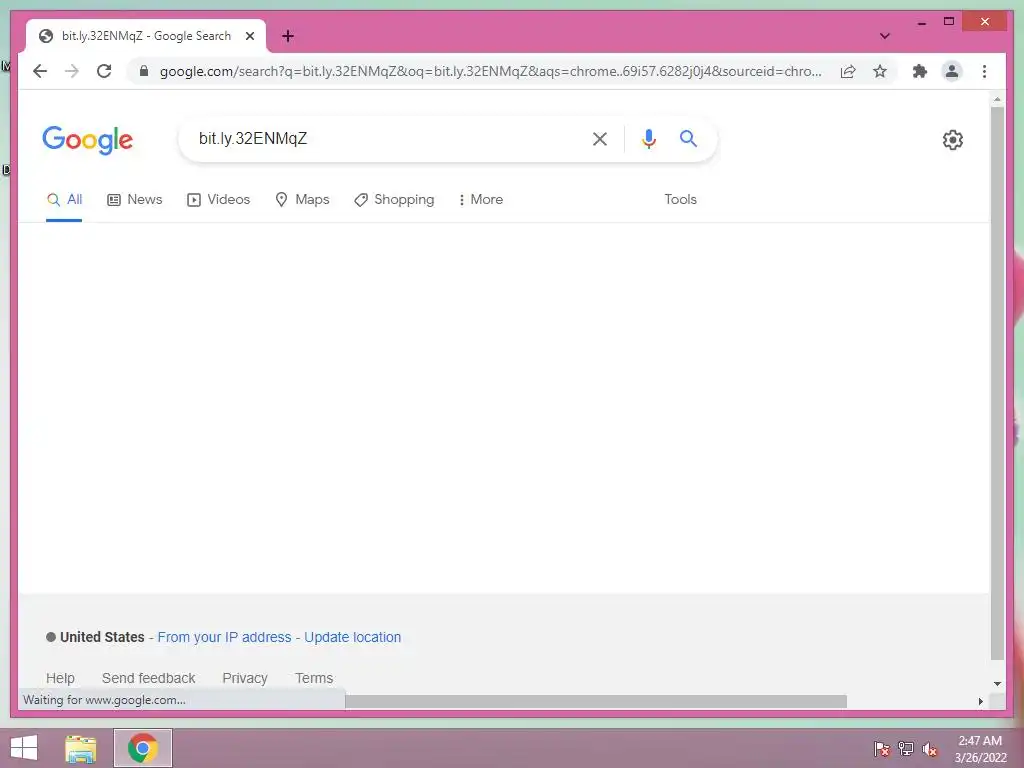Image resolution: width=1024 pixels, height=768 pixels.
Task: Open 'From your IP address' link
Action: pos(224,637)
